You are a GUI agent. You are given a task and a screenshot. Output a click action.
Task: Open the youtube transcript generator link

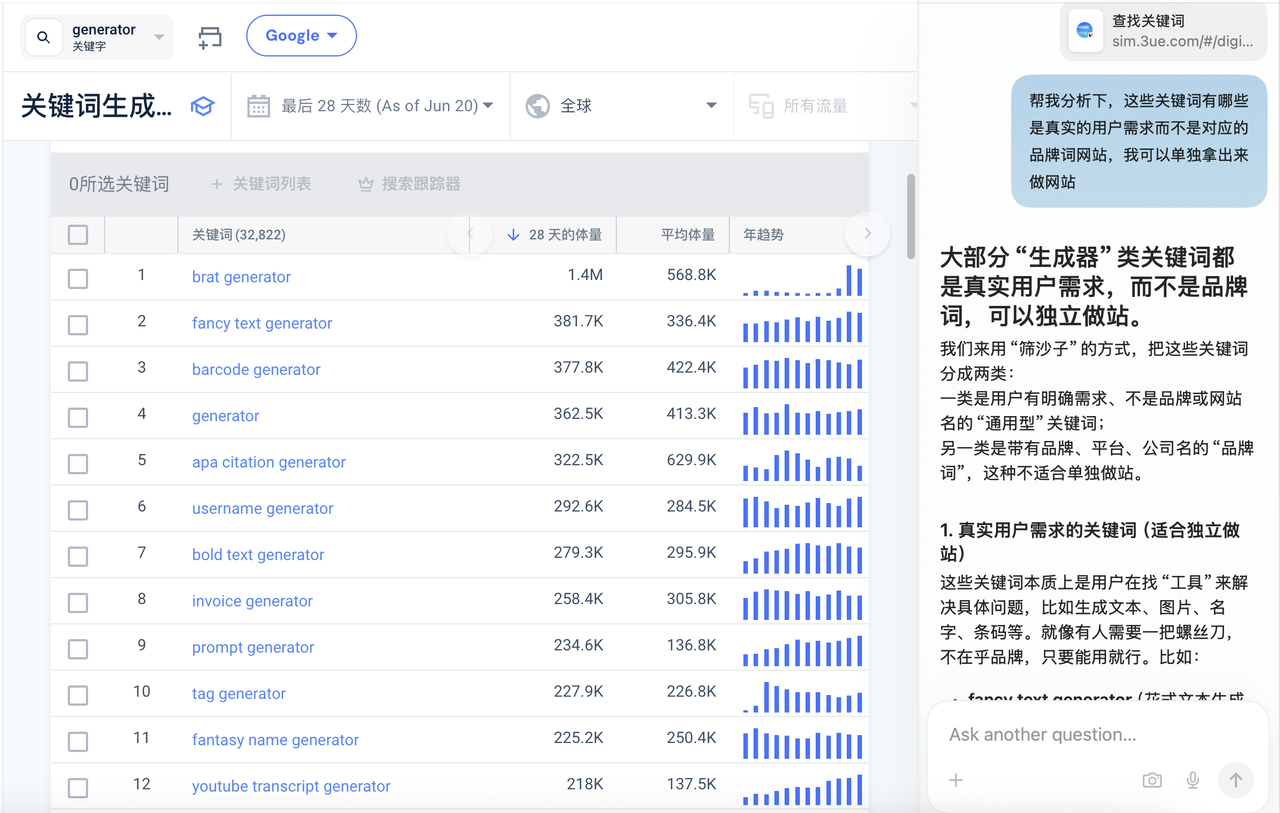point(291,786)
